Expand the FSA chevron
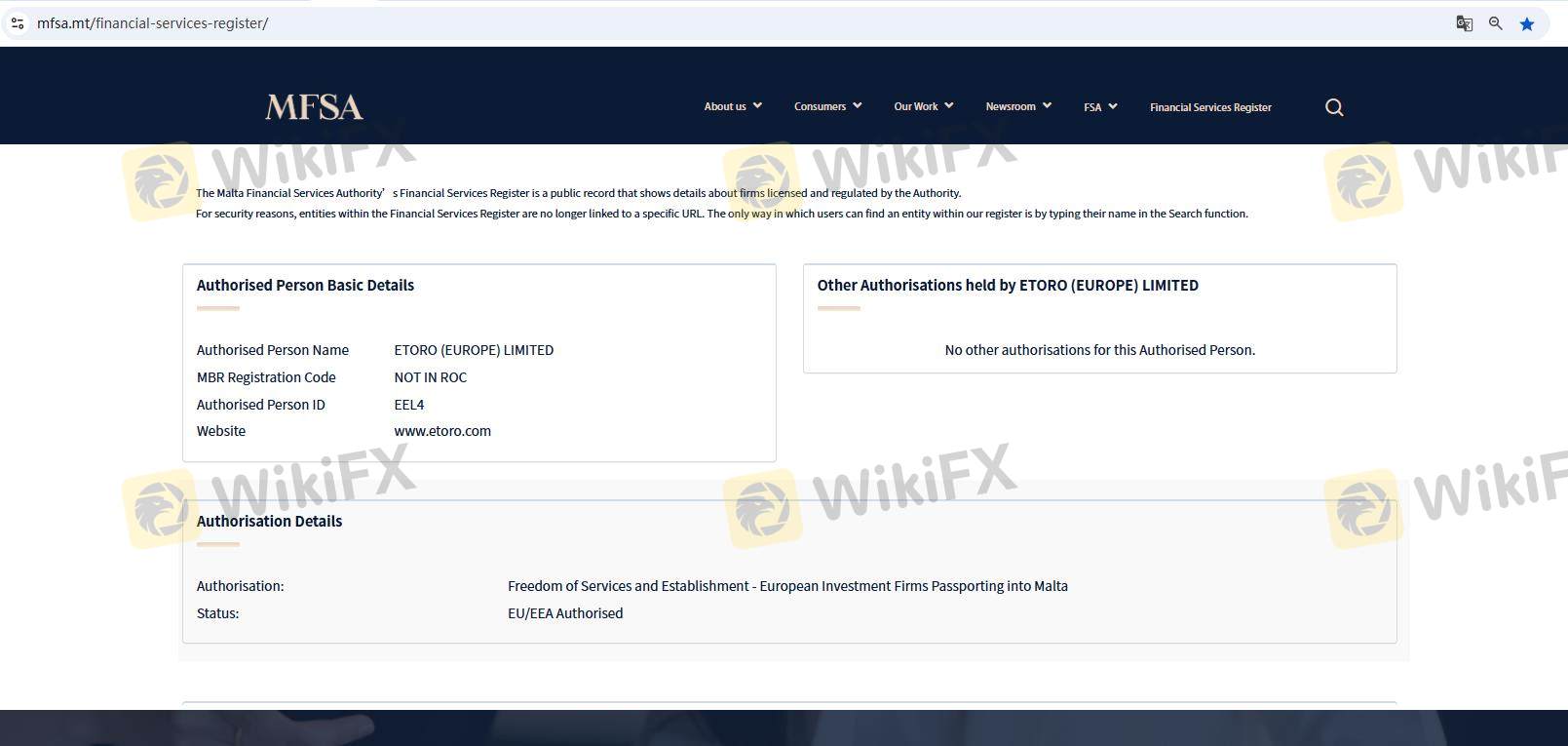The image size is (1568, 746). coord(1113,106)
